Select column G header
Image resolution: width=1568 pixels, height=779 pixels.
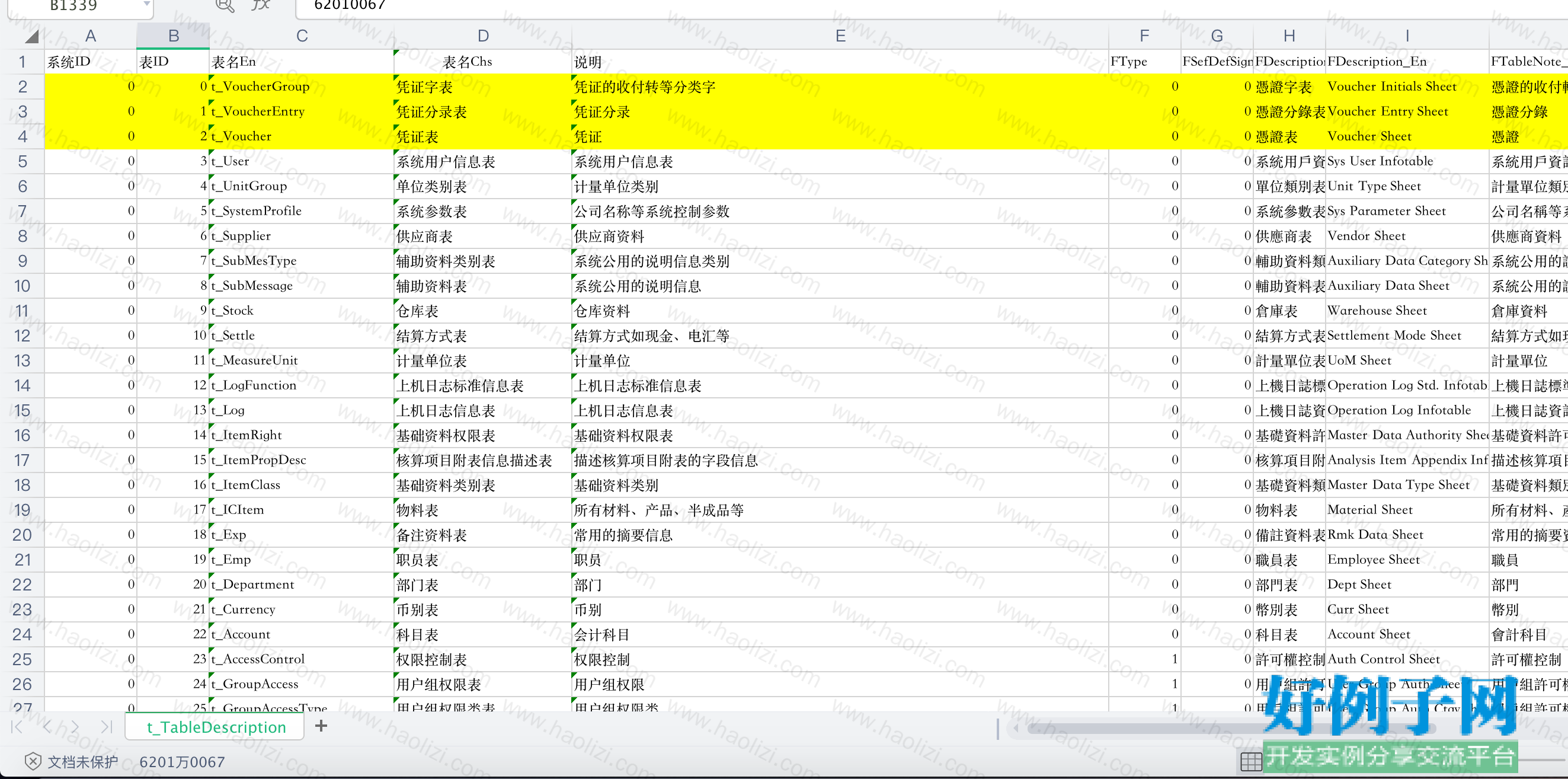1217,37
